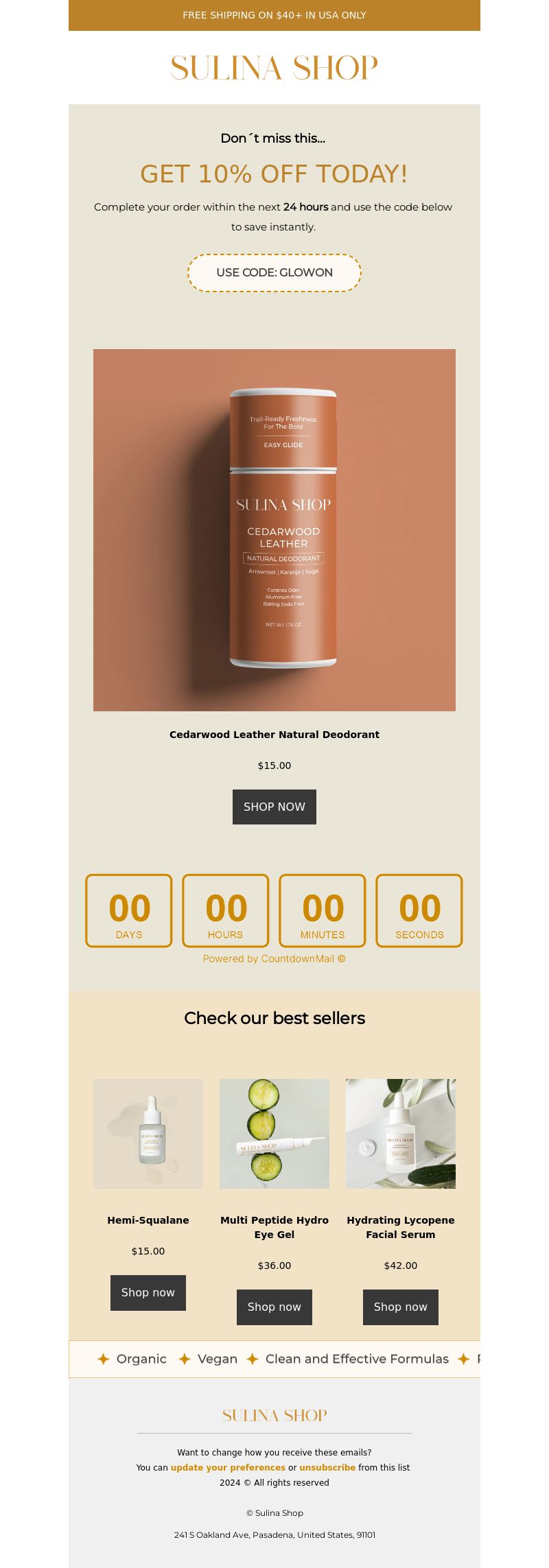Viewport: 549px width, 1568px height.
Task: Click the Cedarwood Leather Natural Deodorant title
Action: coord(274,735)
